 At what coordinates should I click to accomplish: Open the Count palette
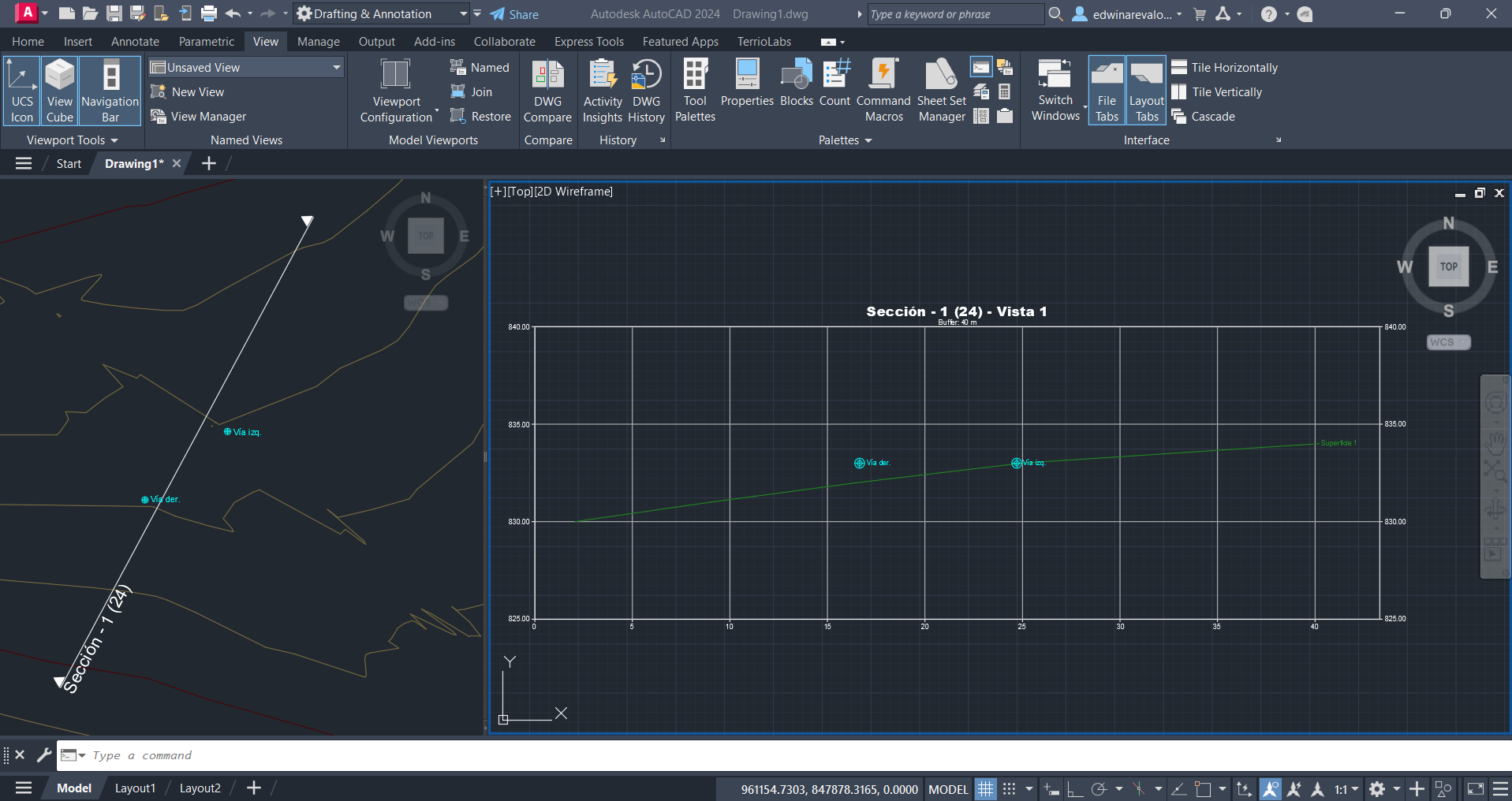coord(834,83)
